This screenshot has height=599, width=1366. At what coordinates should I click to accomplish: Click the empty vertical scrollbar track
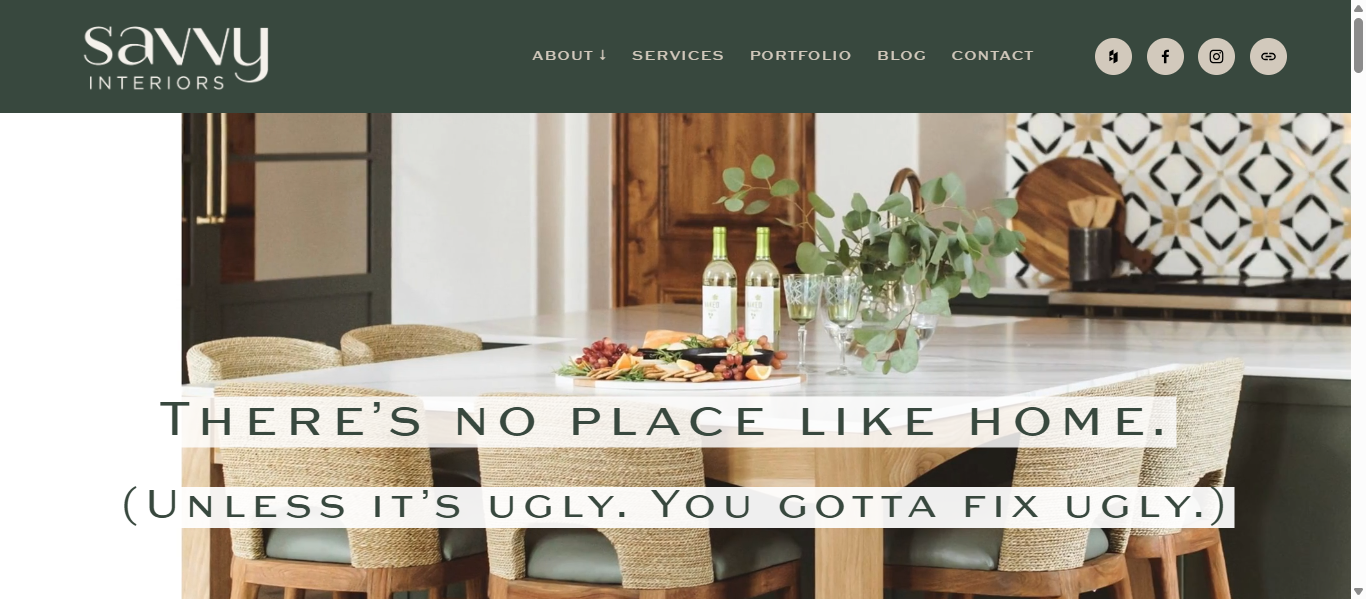tap(1358, 330)
